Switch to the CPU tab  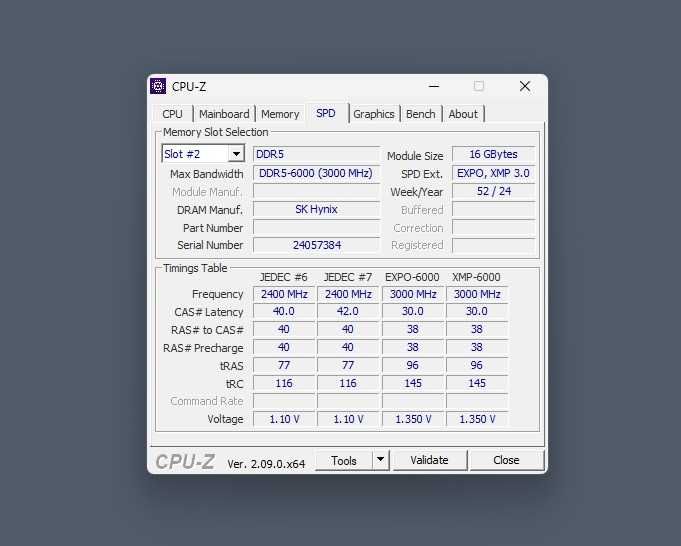pos(172,114)
